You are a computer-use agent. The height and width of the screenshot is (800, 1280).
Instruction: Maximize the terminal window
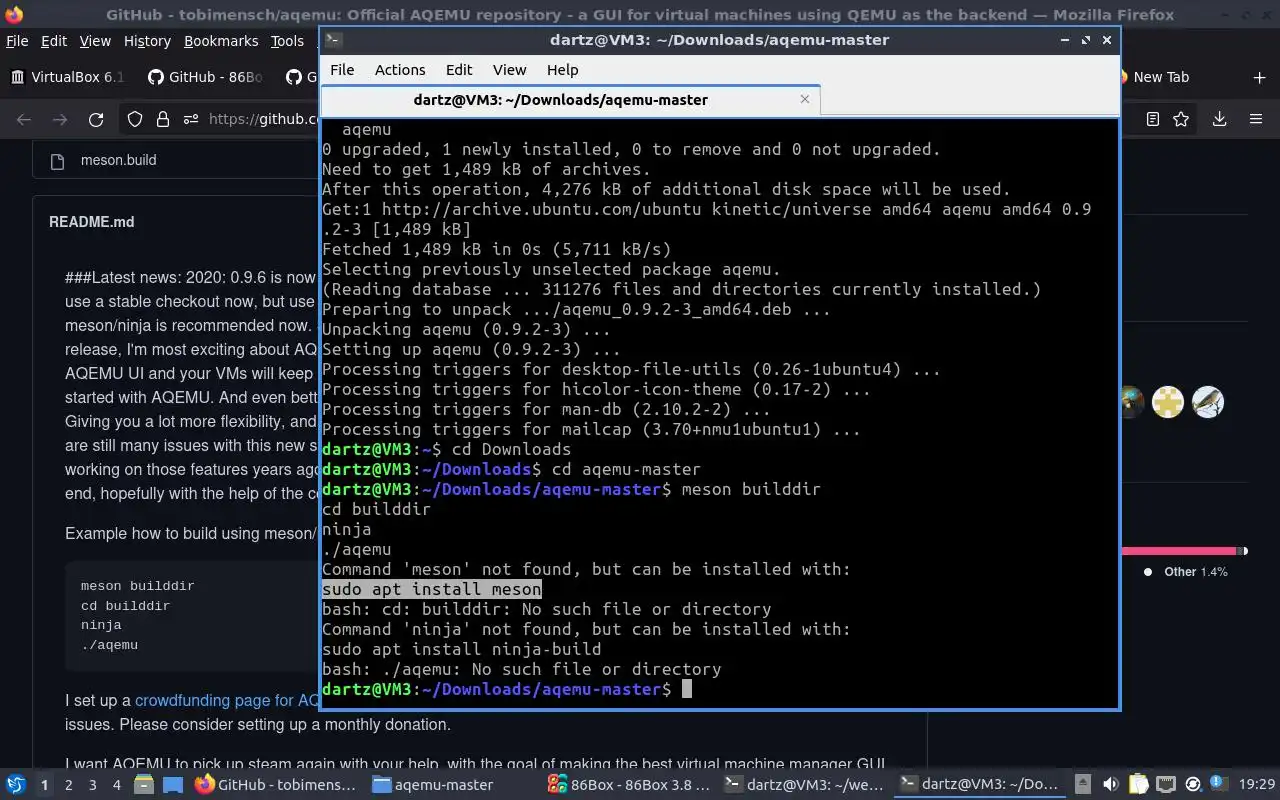(1087, 40)
